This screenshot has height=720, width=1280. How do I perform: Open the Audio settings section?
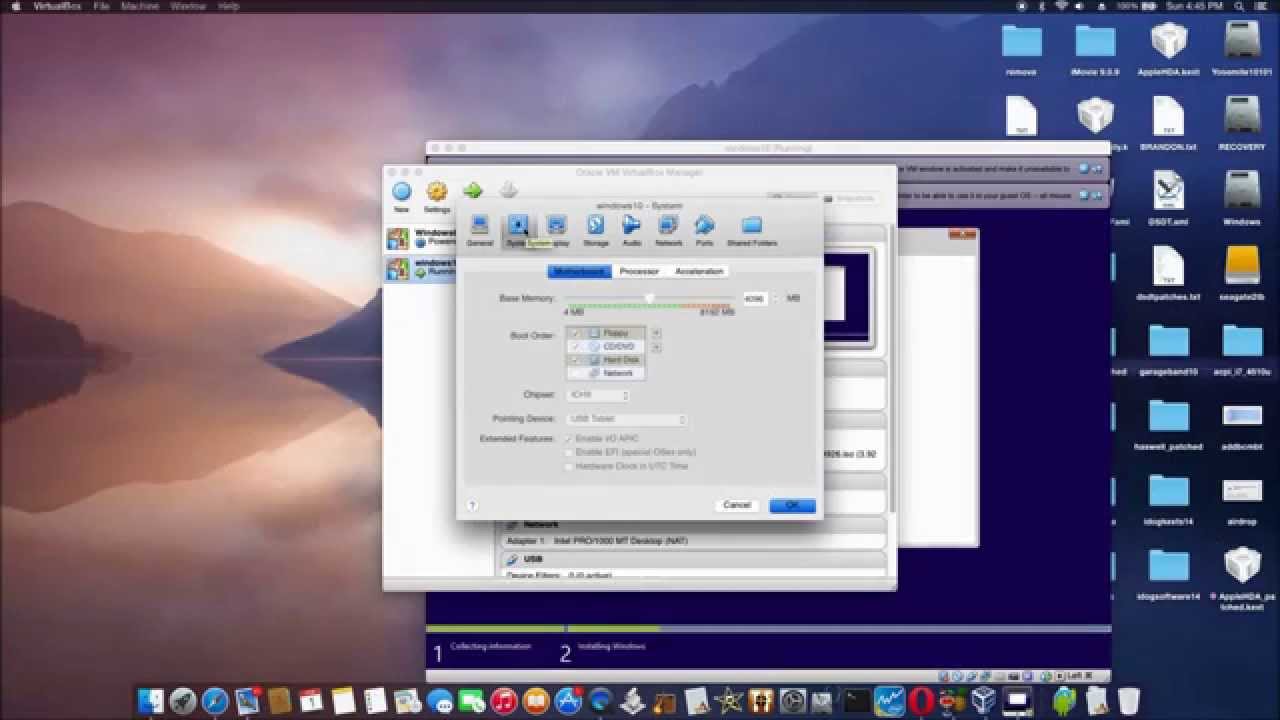tap(632, 231)
